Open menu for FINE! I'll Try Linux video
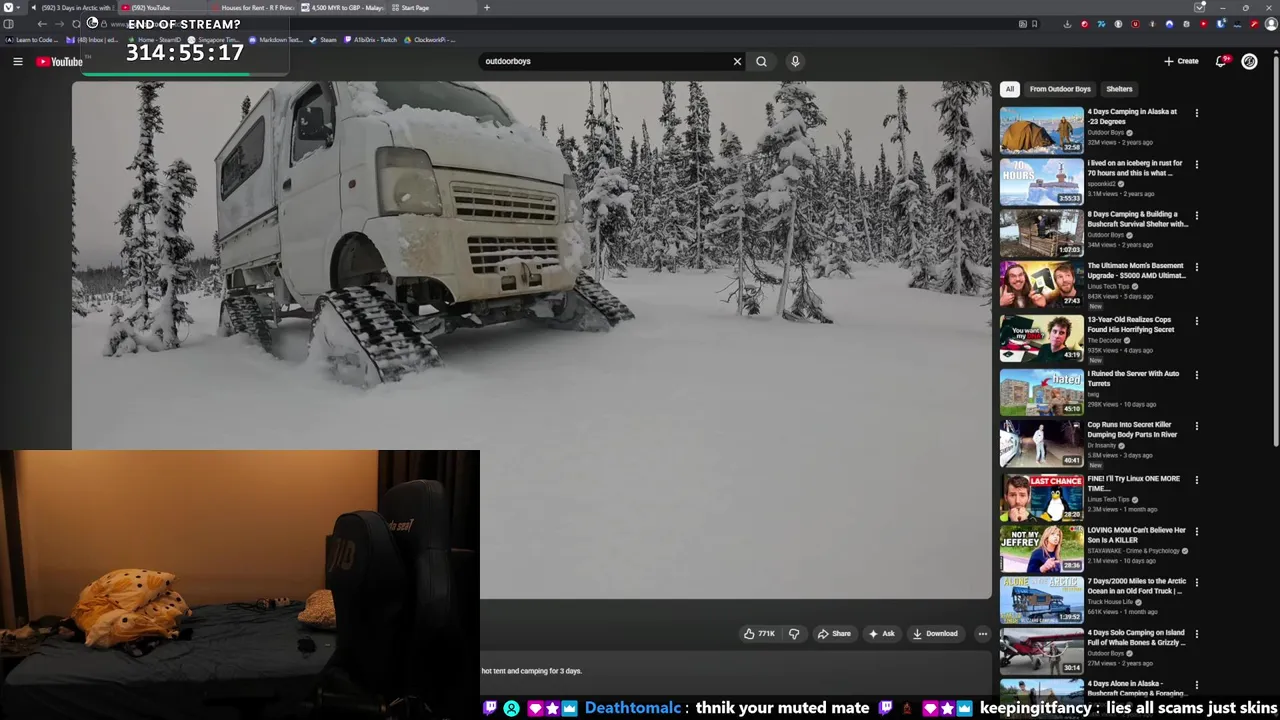This screenshot has width=1280, height=720. [x=1196, y=480]
